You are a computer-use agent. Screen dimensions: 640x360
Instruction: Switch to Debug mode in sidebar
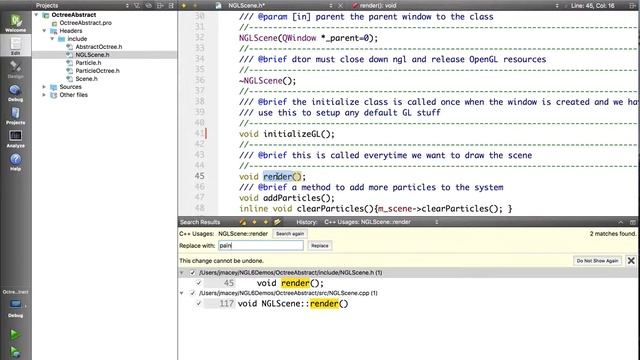coord(16,93)
